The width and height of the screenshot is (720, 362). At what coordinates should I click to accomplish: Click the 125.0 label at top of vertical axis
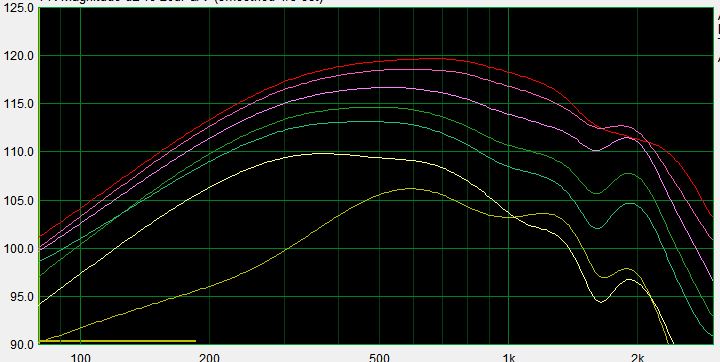tap(19, 8)
